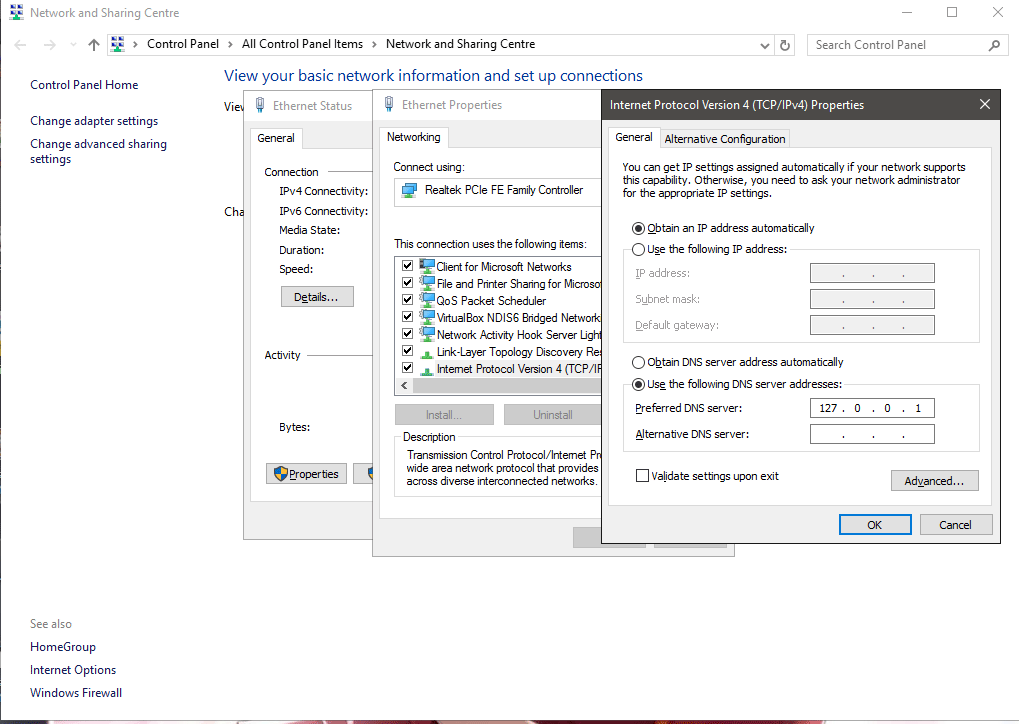The width and height of the screenshot is (1019, 724).
Task: Click the Preferred DNS server field
Action: pyautogui.click(x=872, y=408)
